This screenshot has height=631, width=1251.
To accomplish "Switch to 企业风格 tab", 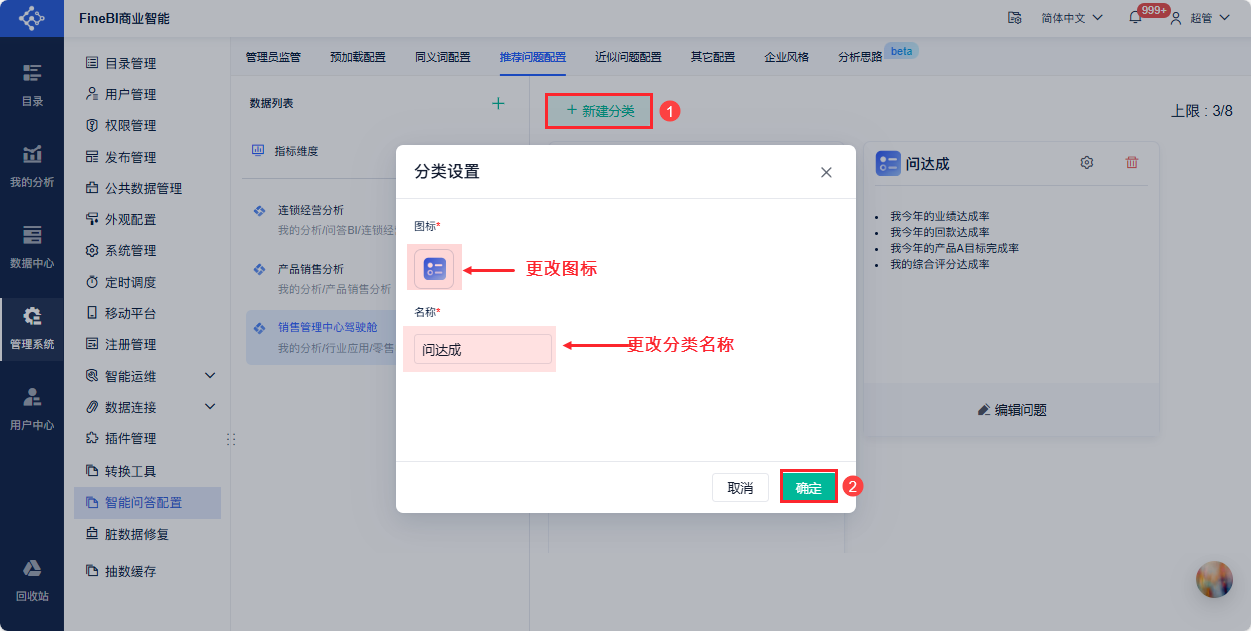I will (x=787, y=57).
